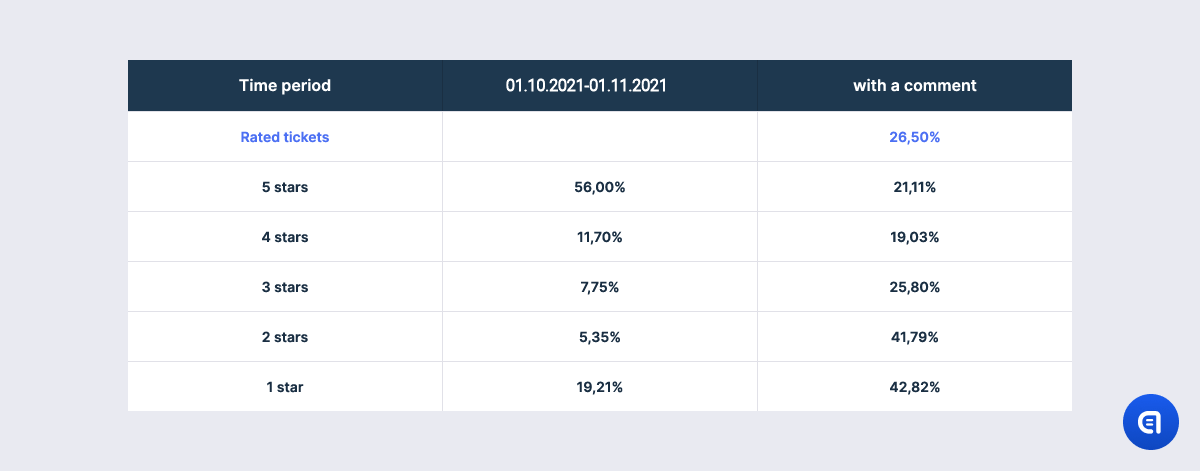Select the 26,50% rated tickets value
The width and height of the screenshot is (1200, 471).
coord(915,137)
